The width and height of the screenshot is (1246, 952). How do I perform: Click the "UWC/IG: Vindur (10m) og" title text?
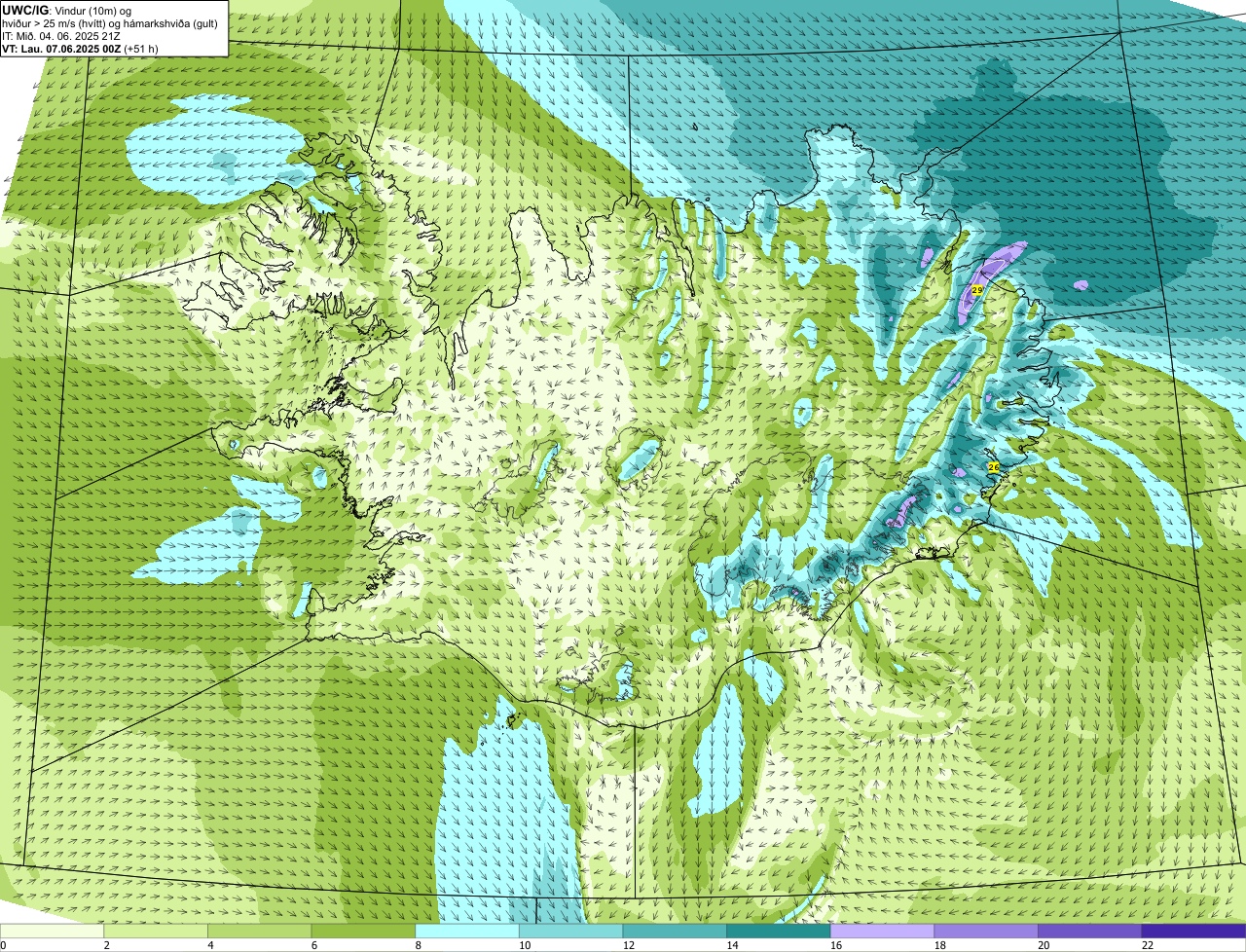[66, 10]
